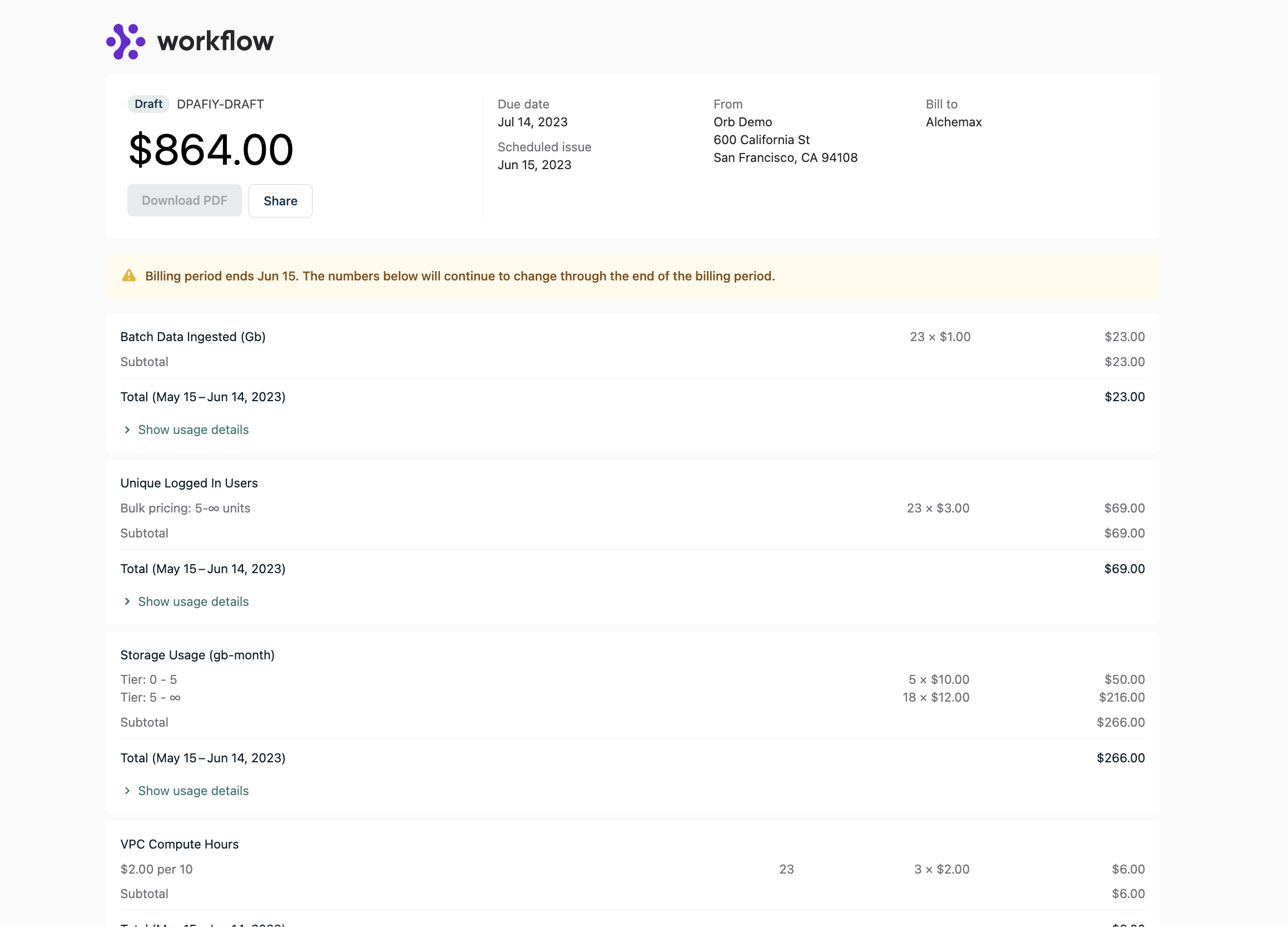Click the 5 × $10.00 quantity
Screen dimensions: 1288x927
[939, 679]
